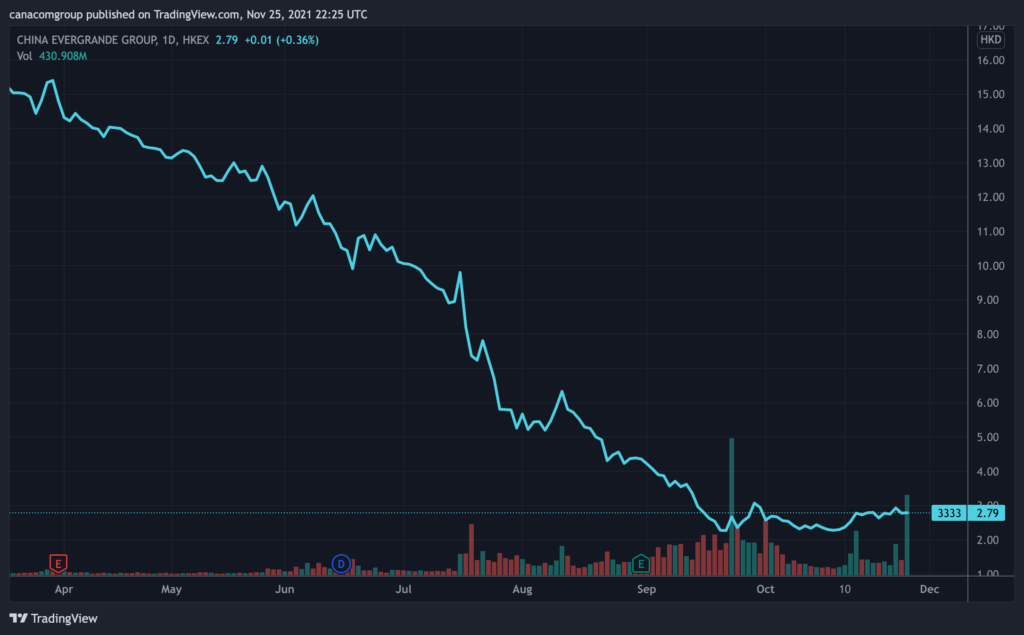The height and width of the screenshot is (635, 1024).
Task: Click the Apr label on the time axis
Action: pyautogui.click(x=63, y=589)
